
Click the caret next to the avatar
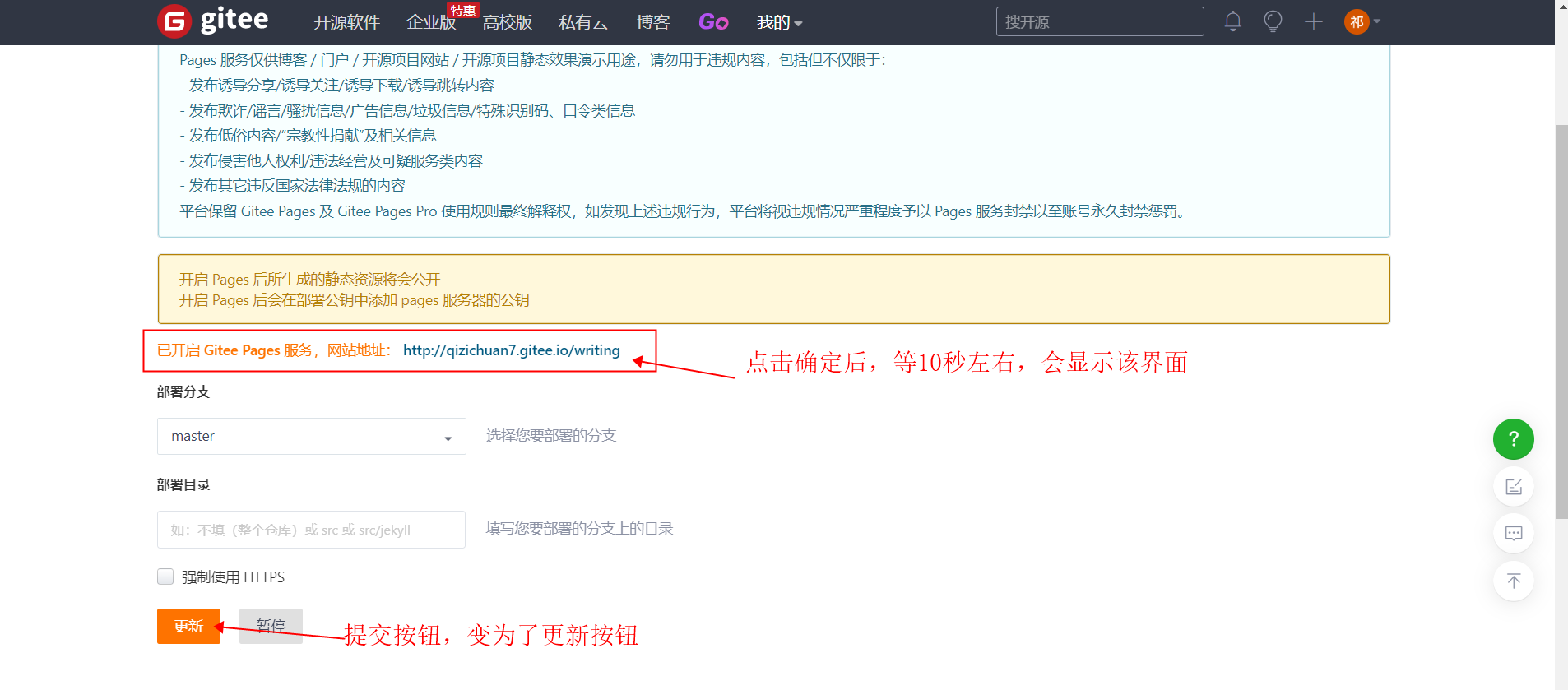pyautogui.click(x=1377, y=21)
